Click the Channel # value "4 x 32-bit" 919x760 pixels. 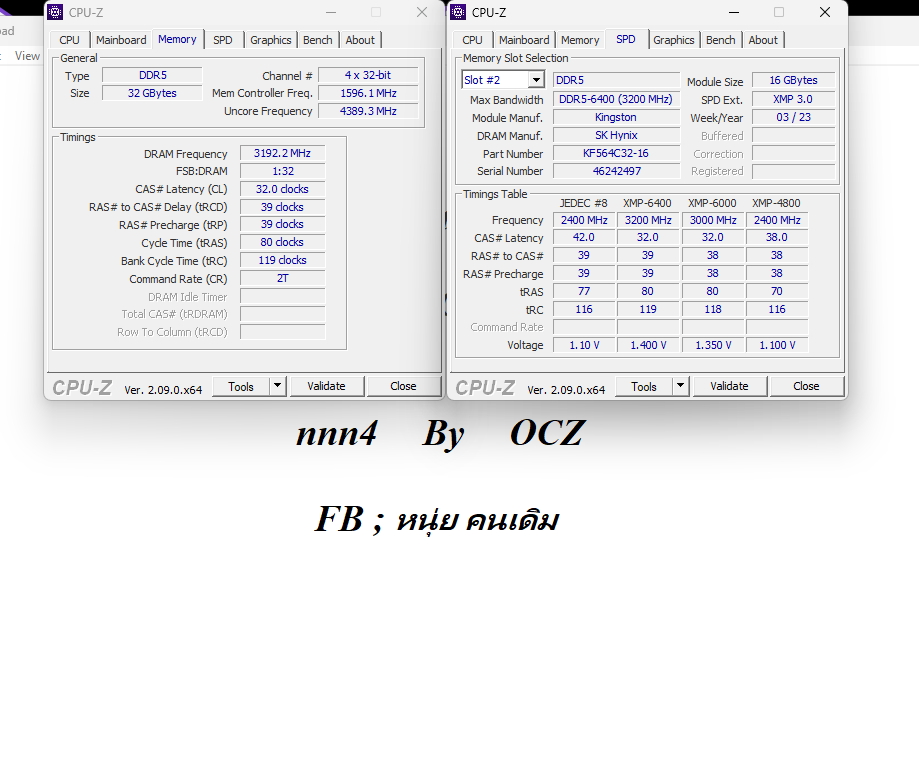368,75
